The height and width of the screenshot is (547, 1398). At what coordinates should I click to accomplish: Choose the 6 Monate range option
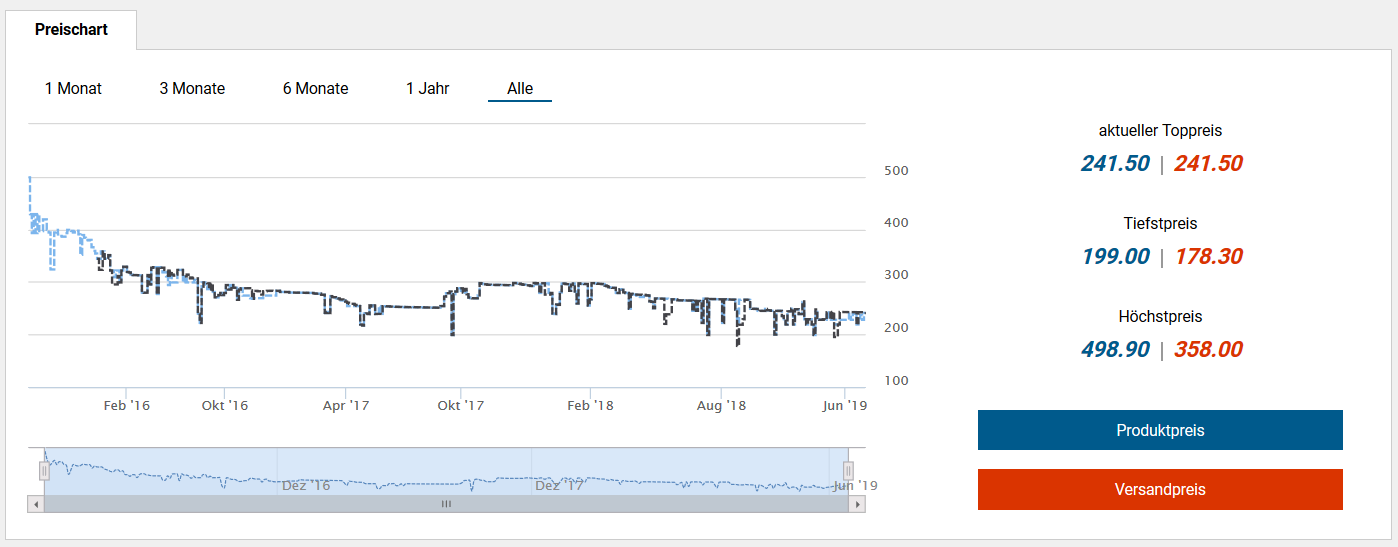(x=315, y=89)
